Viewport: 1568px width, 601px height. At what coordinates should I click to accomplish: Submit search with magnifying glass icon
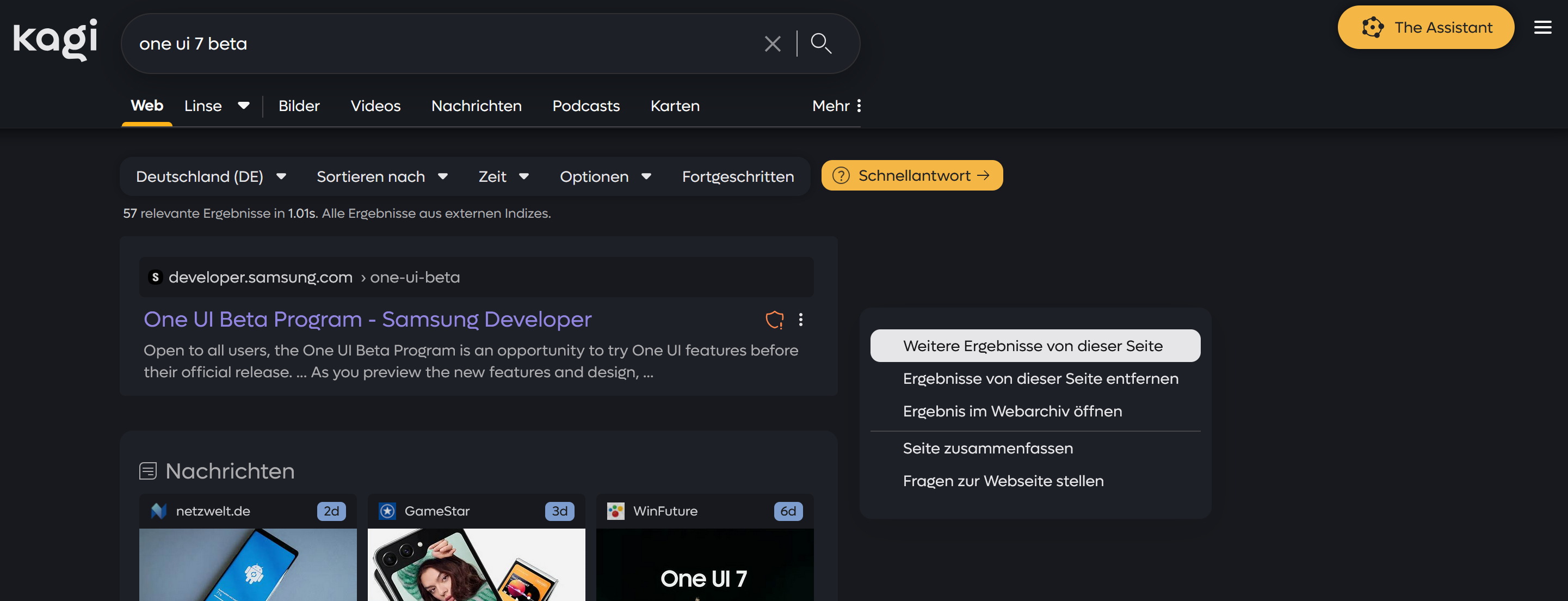pos(821,43)
